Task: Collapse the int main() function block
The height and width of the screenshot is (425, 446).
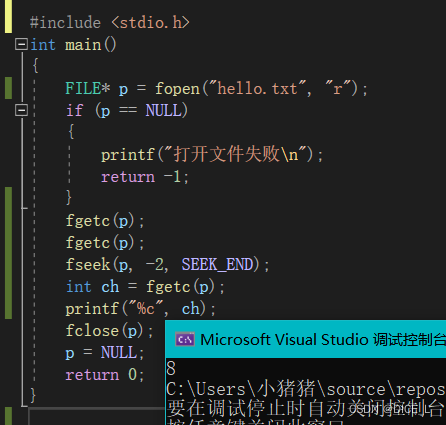Action: pos(21,44)
